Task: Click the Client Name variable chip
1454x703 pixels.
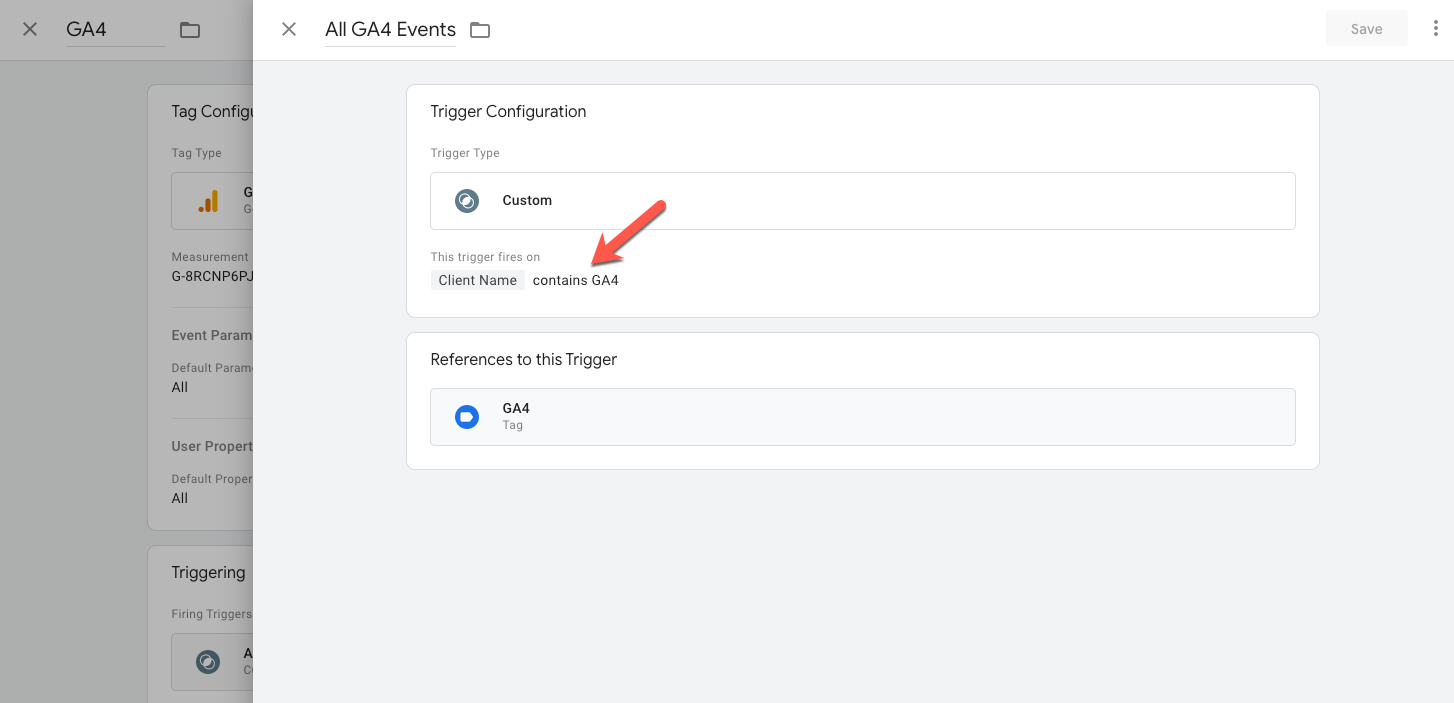Action: [478, 280]
